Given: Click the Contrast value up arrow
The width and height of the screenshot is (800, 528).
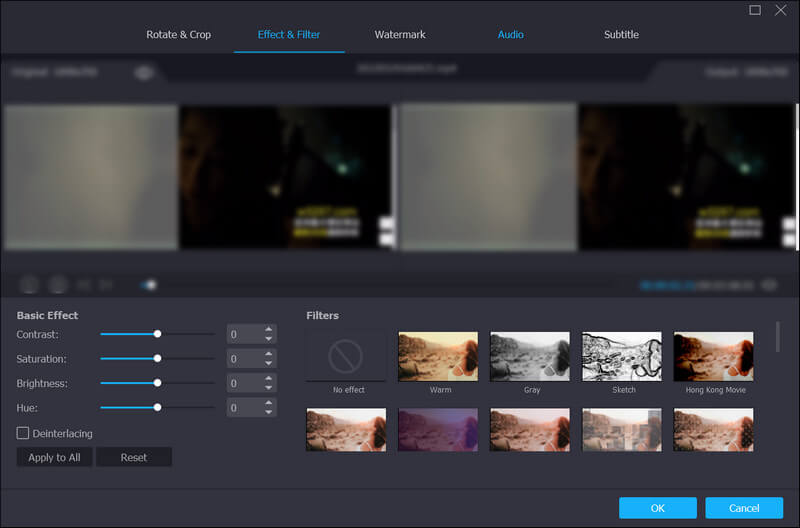Looking at the screenshot, I should coord(268,329).
